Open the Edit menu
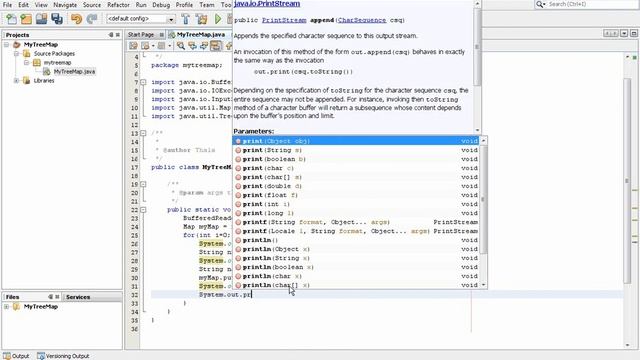640x360 pixels. pos(23,5)
